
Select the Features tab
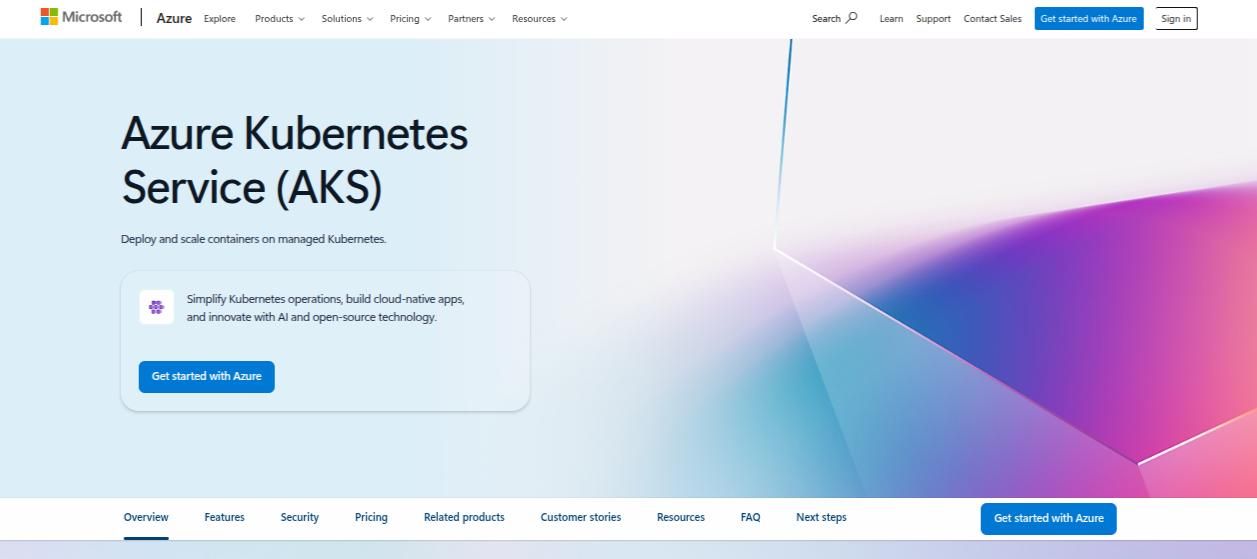(224, 518)
